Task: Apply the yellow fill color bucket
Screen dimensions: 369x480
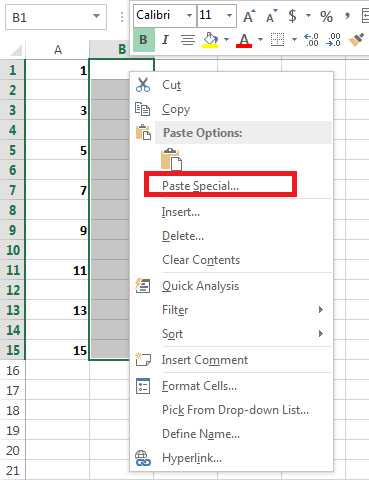Action: click(210, 40)
